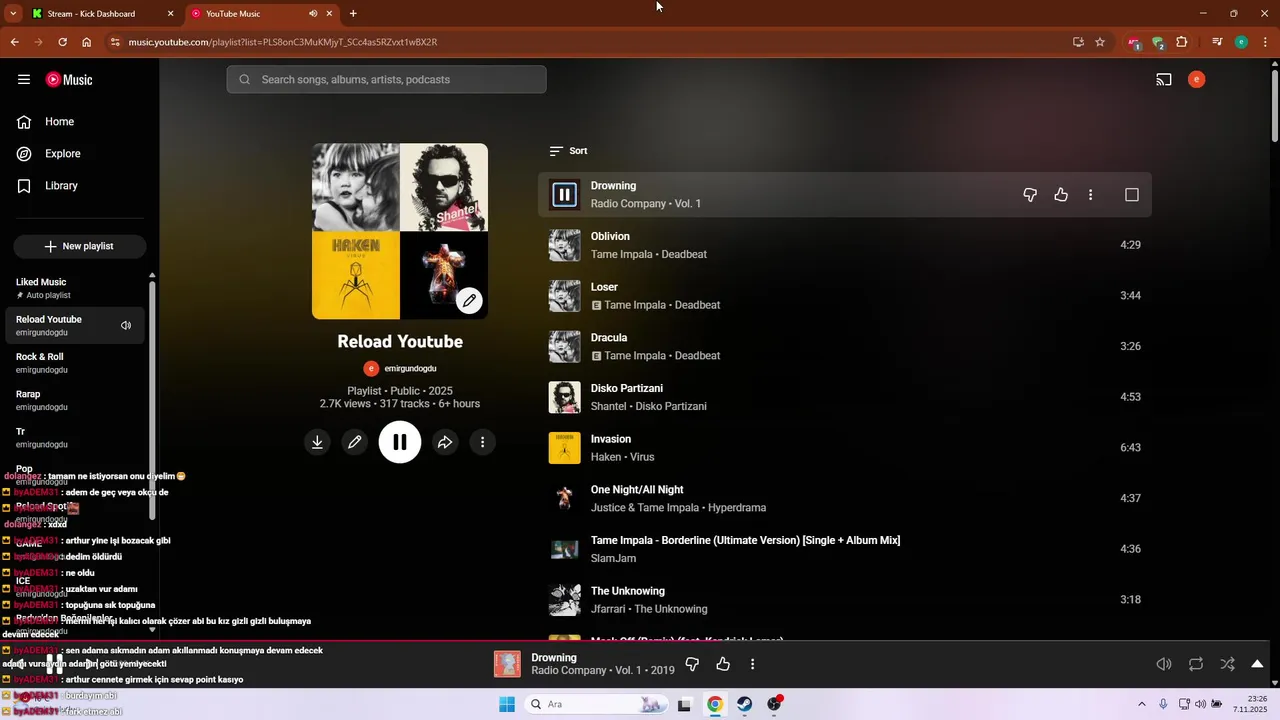Open volume control in player bar
Image resolution: width=1280 pixels, height=720 pixels.
click(1164, 664)
